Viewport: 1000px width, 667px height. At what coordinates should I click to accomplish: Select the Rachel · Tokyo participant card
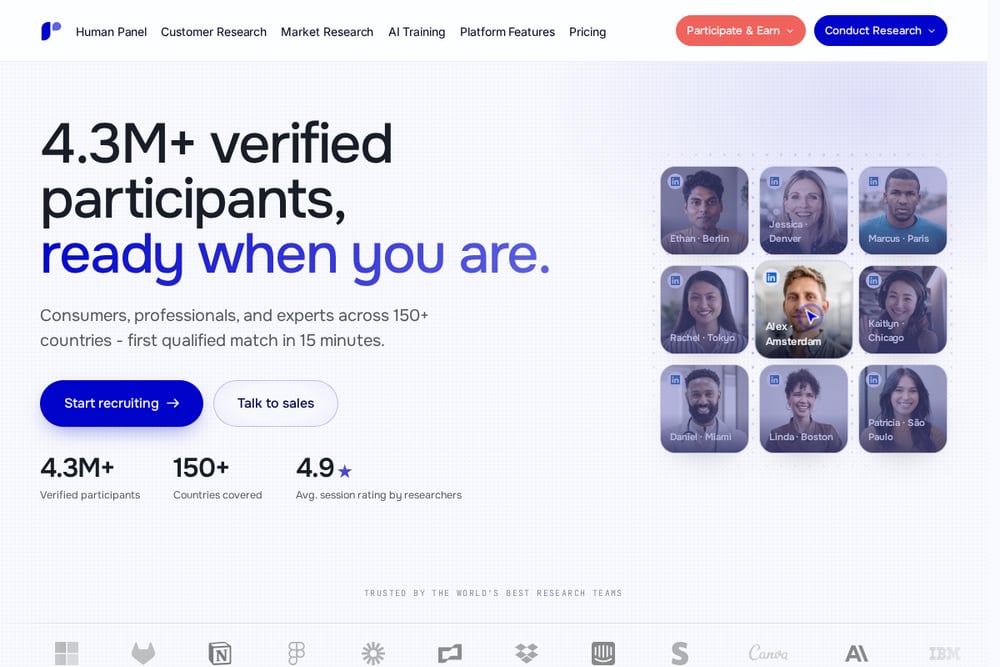pos(704,309)
